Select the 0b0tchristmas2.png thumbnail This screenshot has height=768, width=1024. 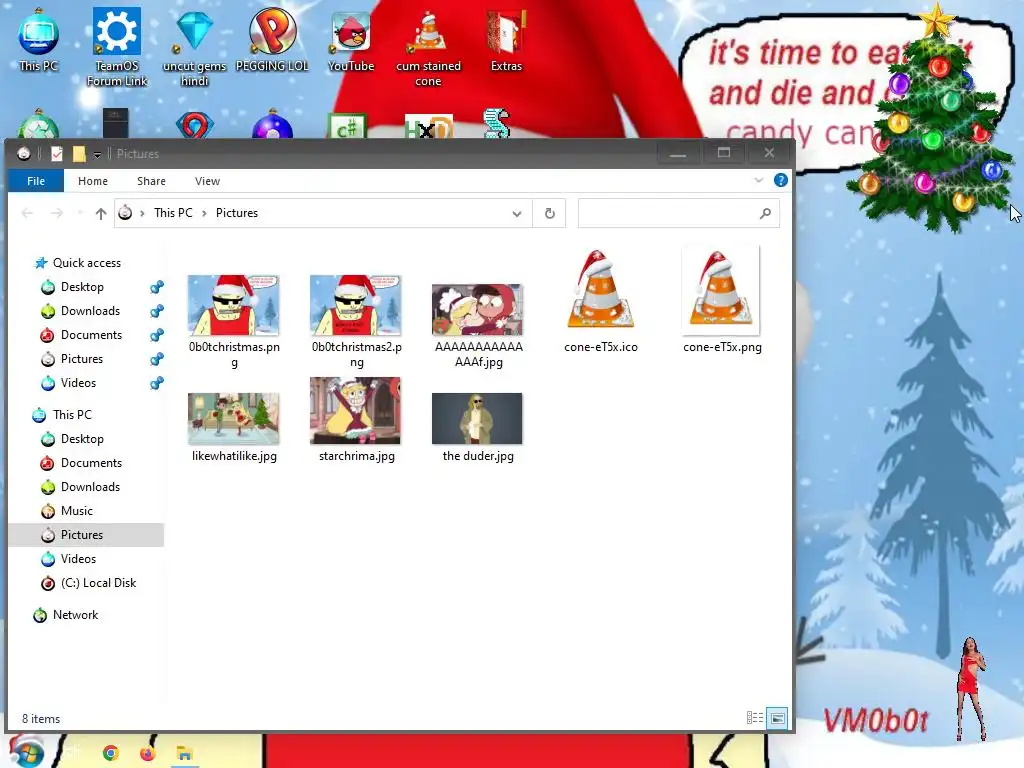(356, 306)
